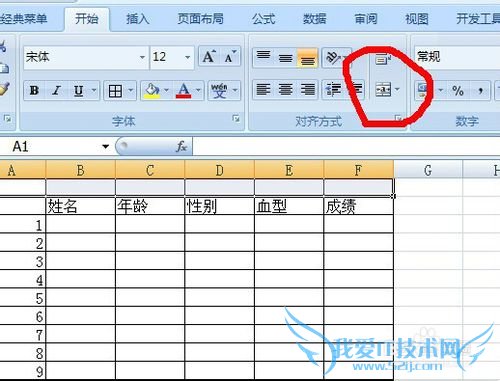
Task: Open the underline style dropdown arrow
Action: pyautogui.click(x=94, y=90)
